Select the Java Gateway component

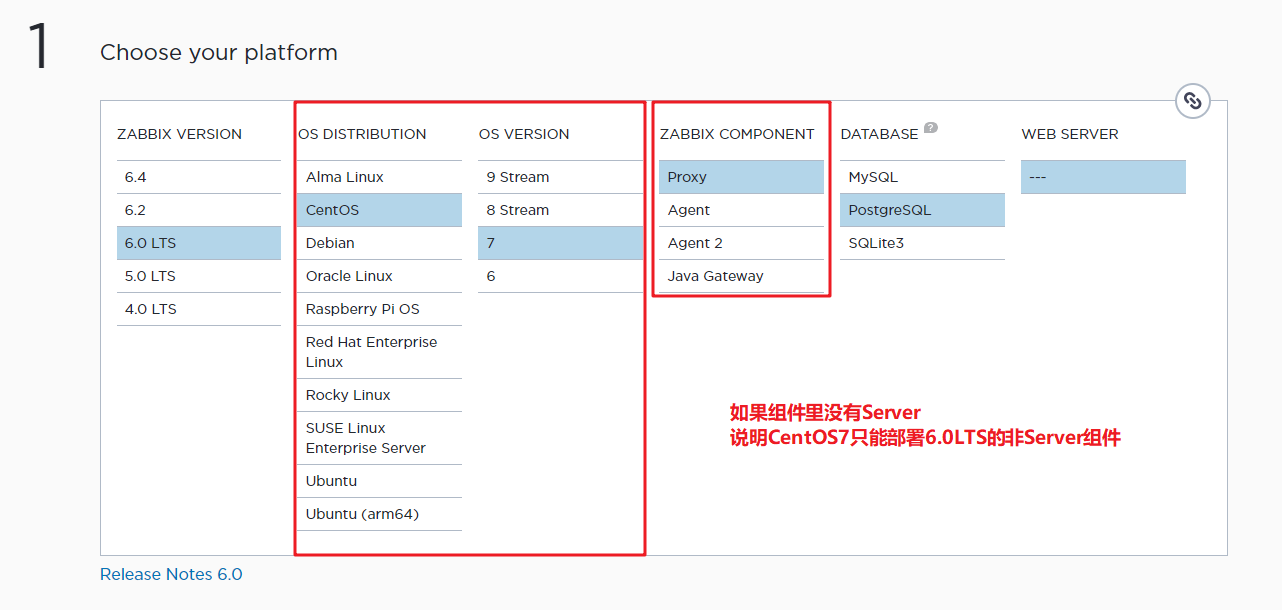click(x=742, y=276)
